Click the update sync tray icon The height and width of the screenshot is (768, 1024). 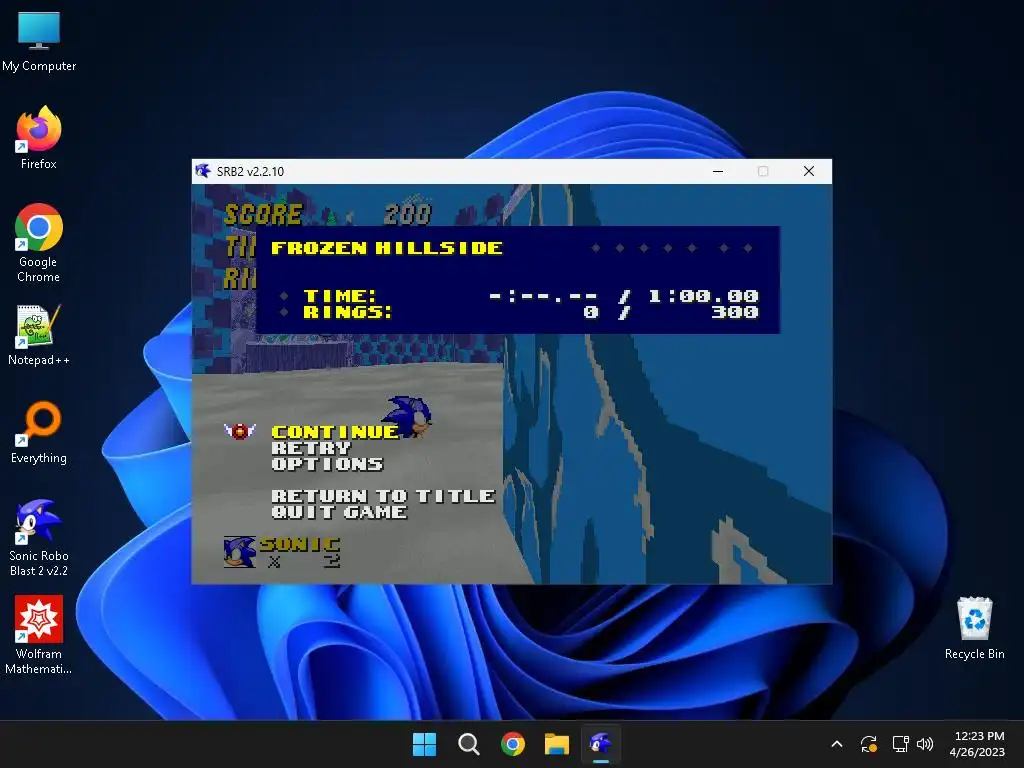tap(869, 744)
